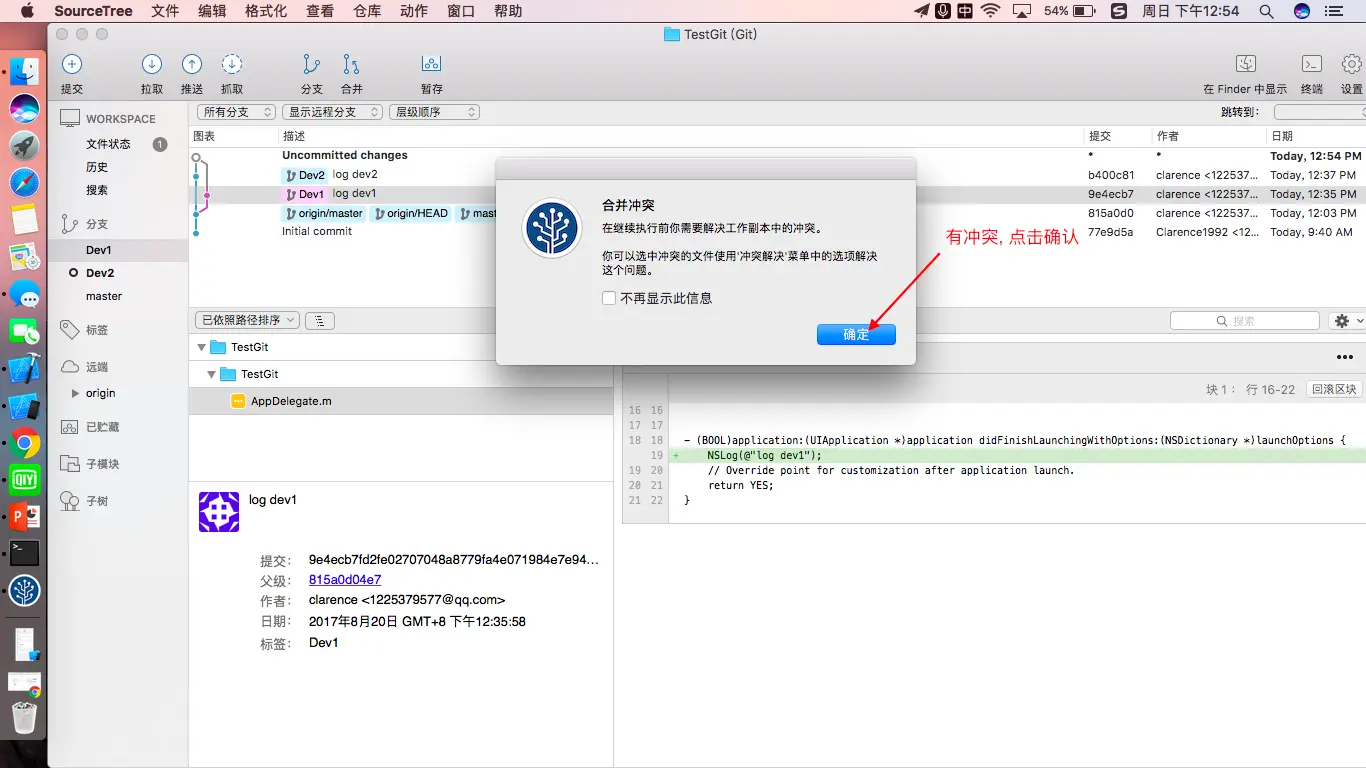Open the 层级顺序 dropdown

pyautogui.click(x=434, y=112)
